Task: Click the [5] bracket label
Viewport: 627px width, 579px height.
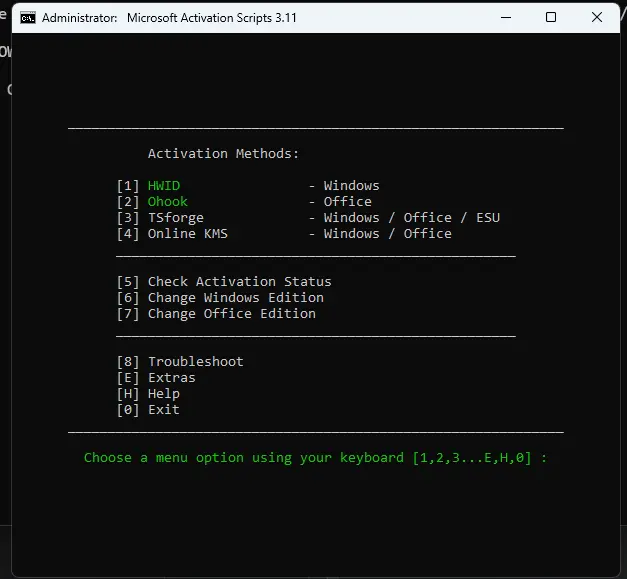Action: click(x=128, y=282)
